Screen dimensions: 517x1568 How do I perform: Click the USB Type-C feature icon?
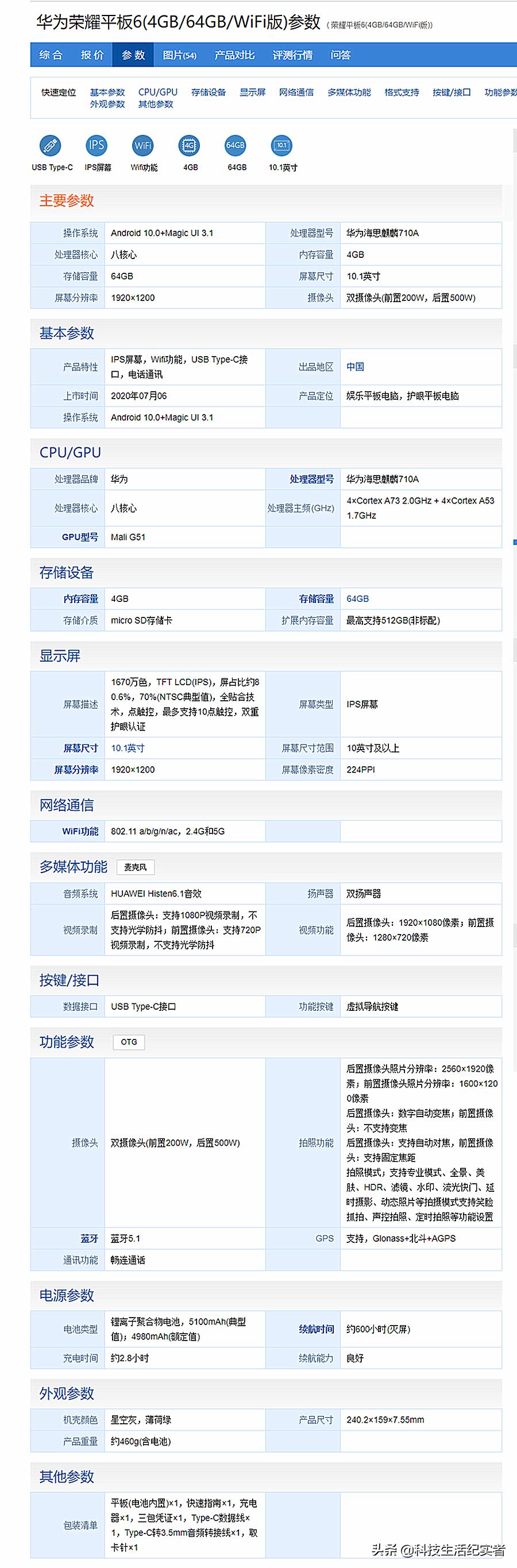point(51,145)
